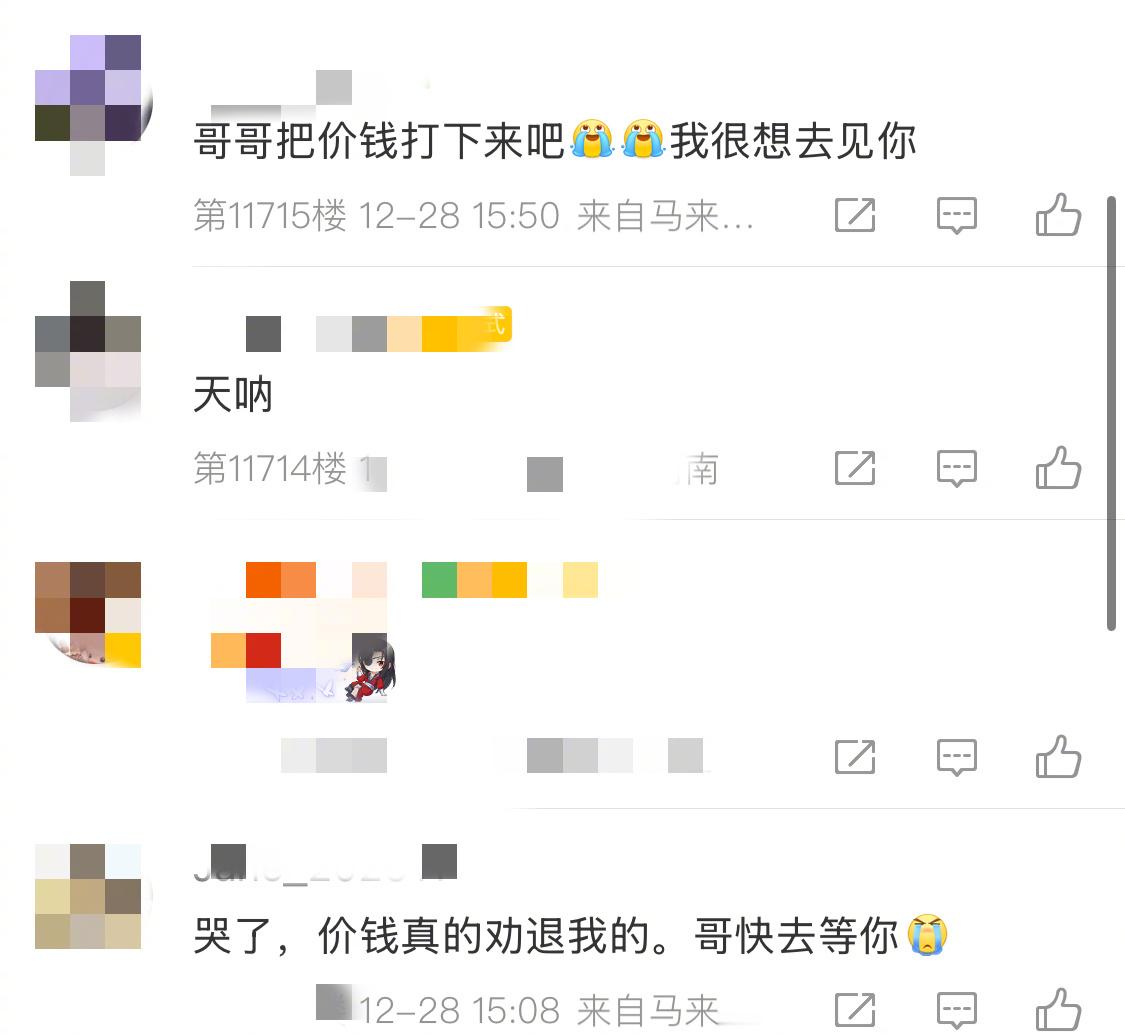
Task: Reply to the "哭了，价钱真的劝退我的" comment
Action: (956, 1011)
